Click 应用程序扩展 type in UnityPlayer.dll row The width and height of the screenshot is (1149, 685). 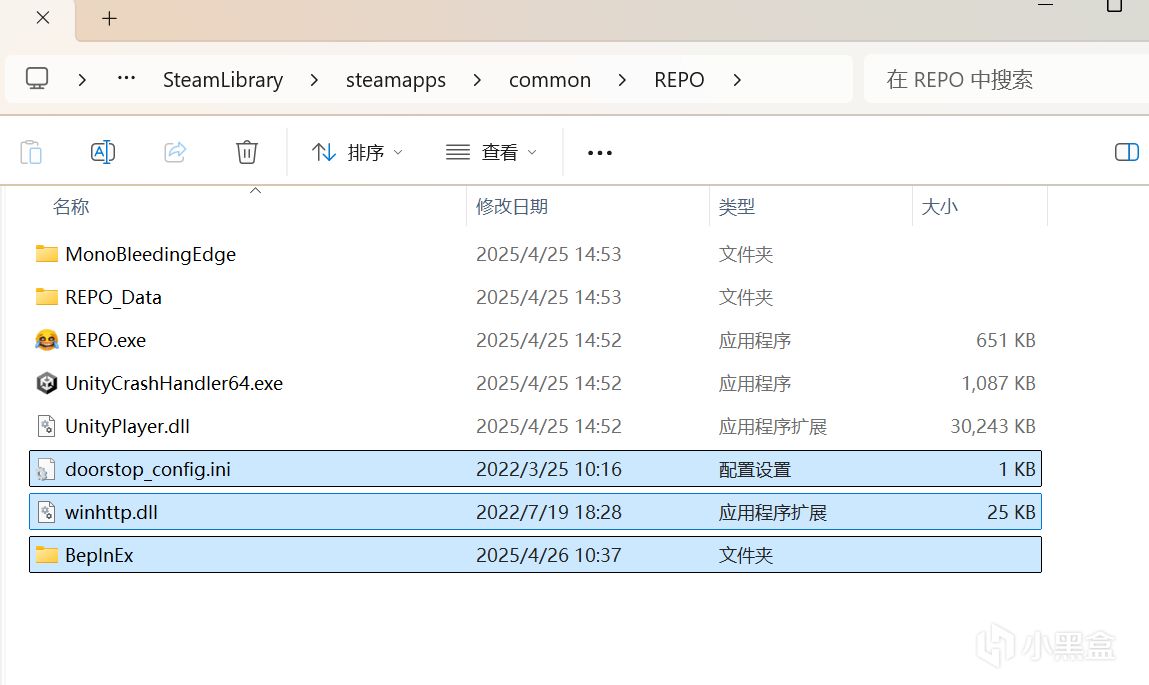772,426
